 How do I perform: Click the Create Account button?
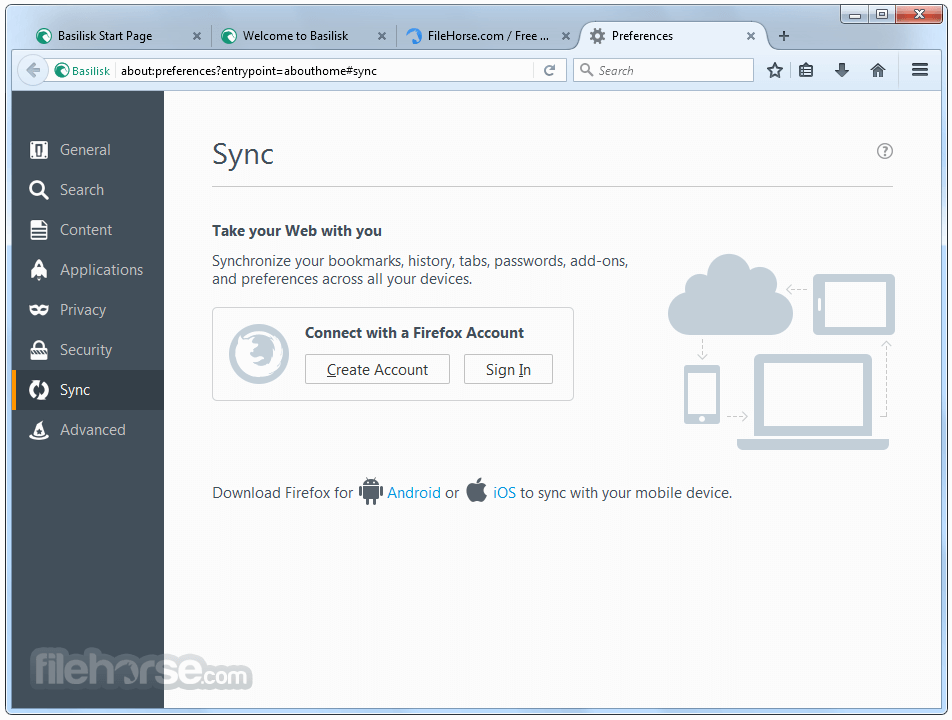click(x=377, y=369)
